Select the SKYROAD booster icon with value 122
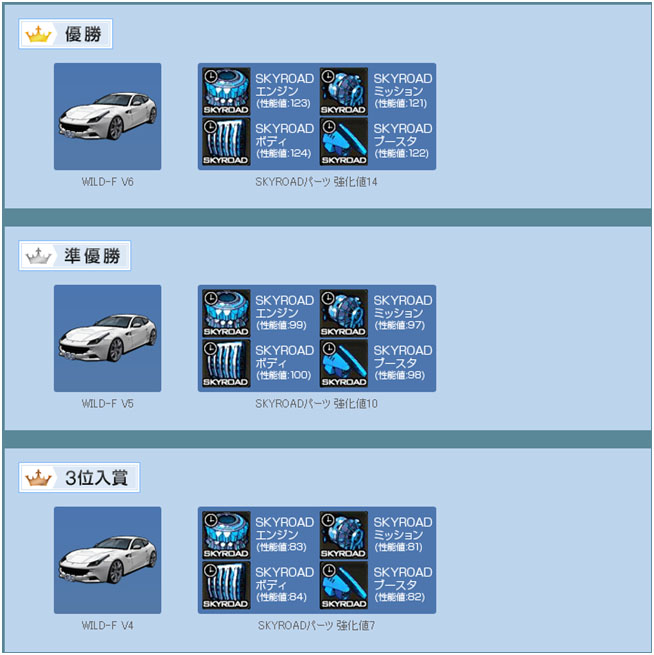 [x=344, y=142]
